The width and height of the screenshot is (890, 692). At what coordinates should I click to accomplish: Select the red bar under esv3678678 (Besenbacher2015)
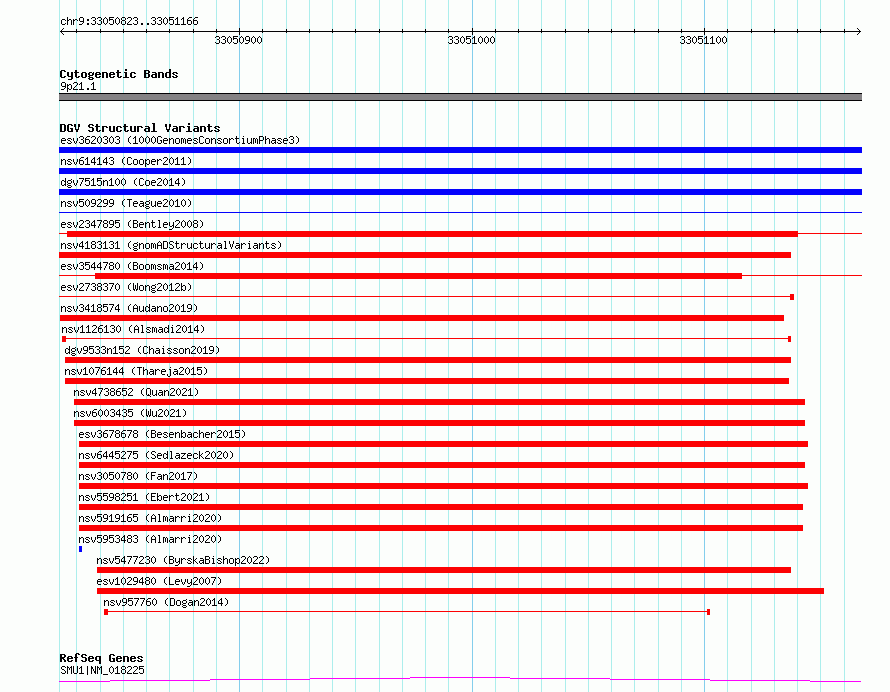pos(443,444)
